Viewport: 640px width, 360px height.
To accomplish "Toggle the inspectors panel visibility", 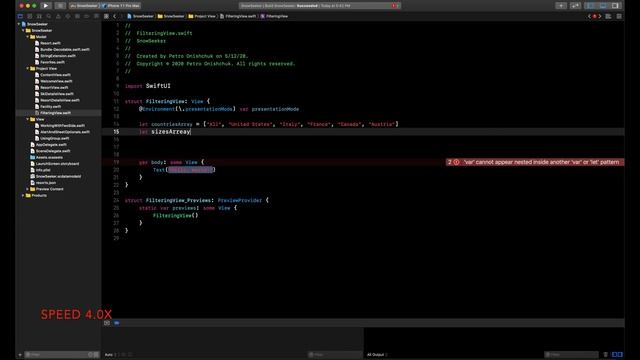I will point(616,6).
